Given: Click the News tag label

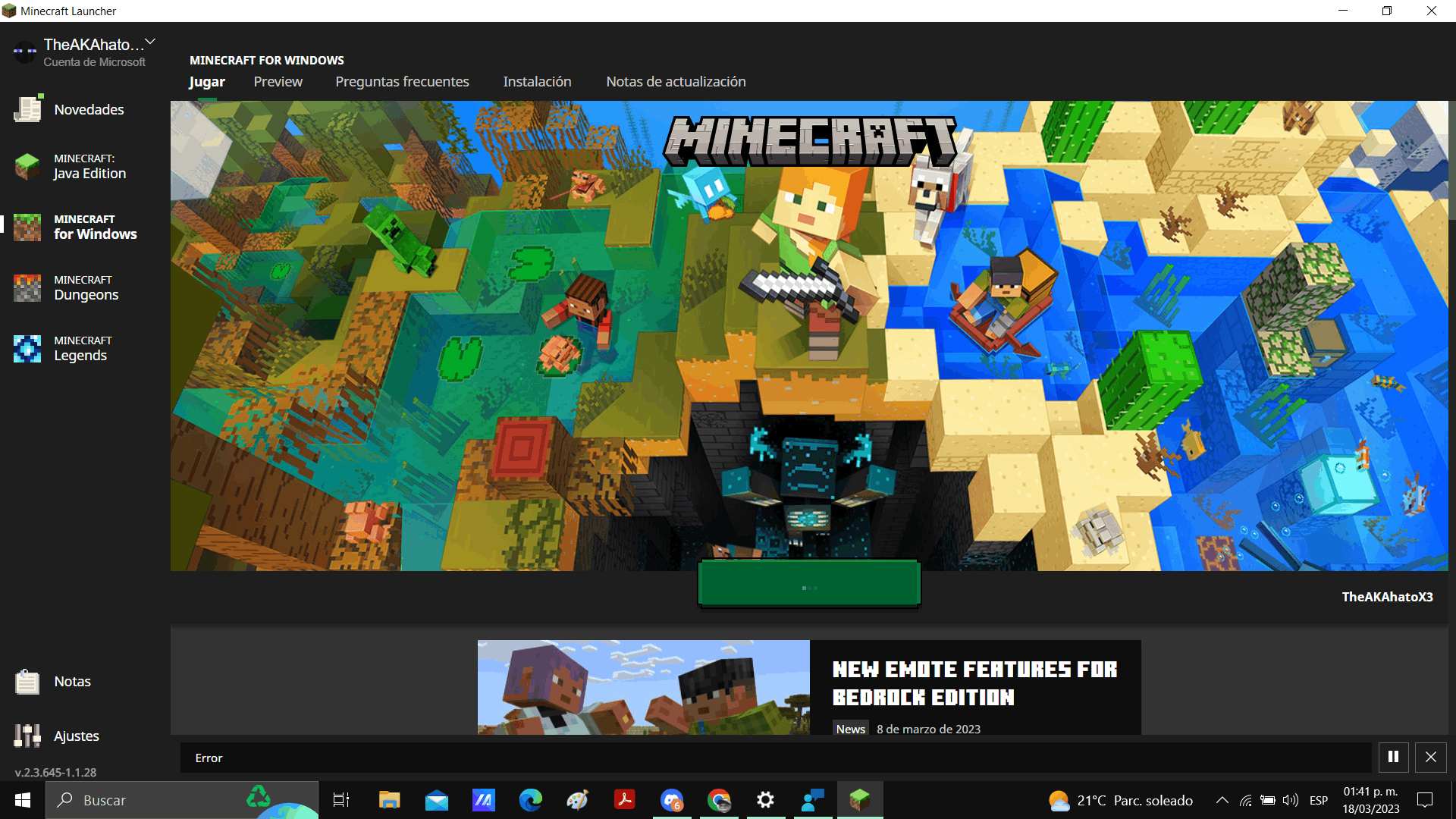Looking at the screenshot, I should 851,729.
